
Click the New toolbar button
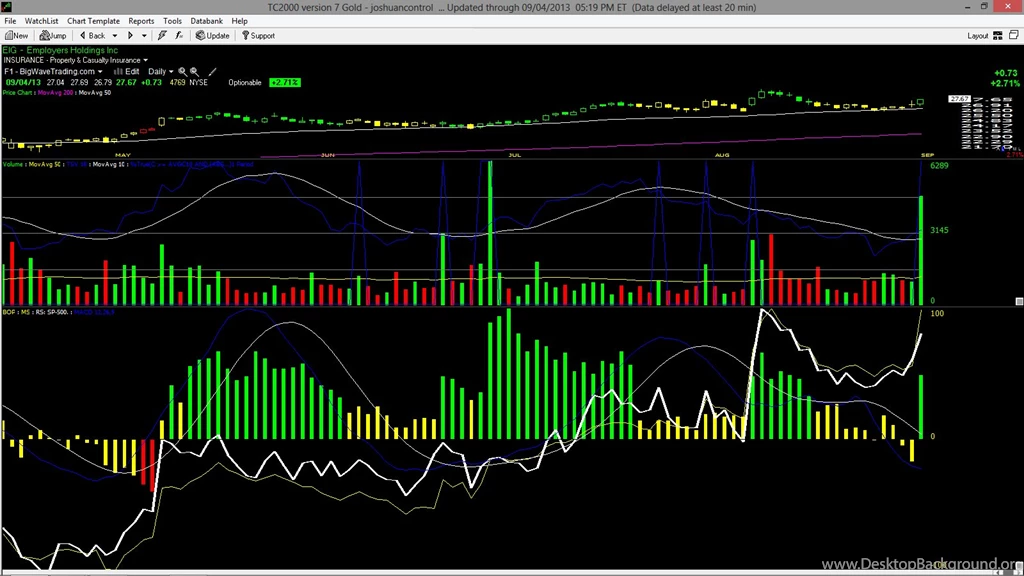click(x=16, y=35)
